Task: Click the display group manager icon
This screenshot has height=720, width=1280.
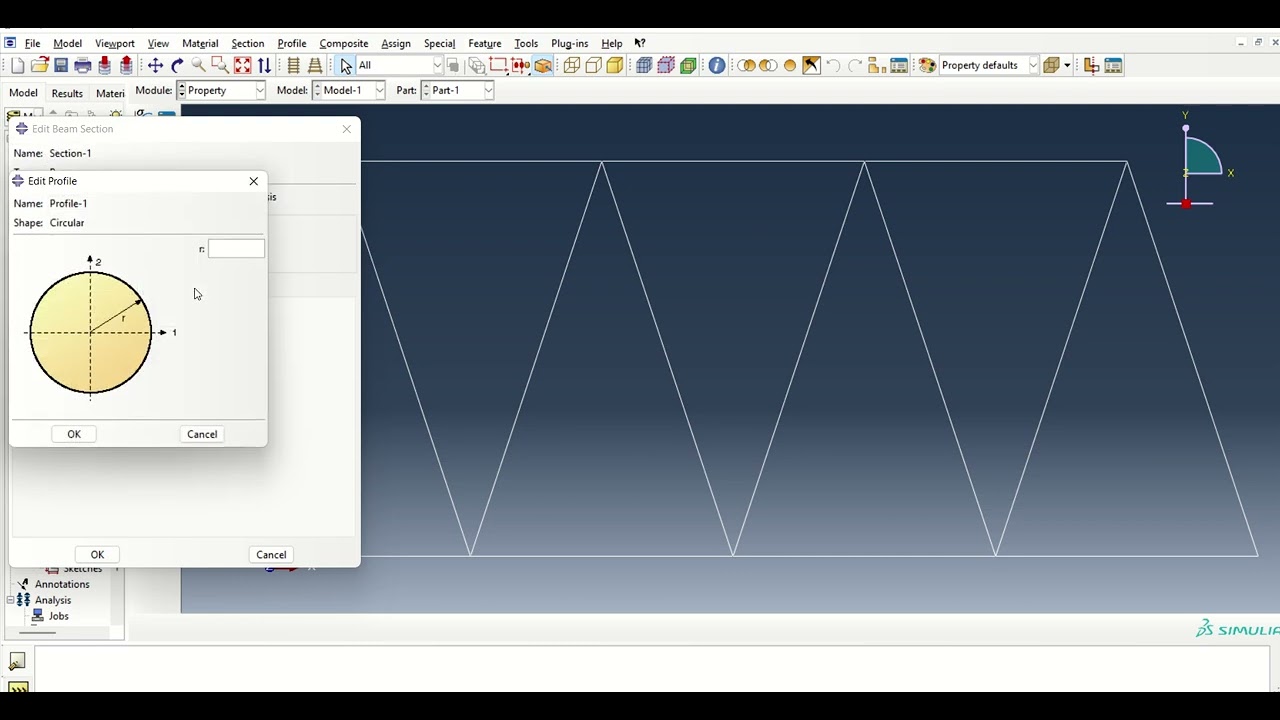Action: [899, 66]
